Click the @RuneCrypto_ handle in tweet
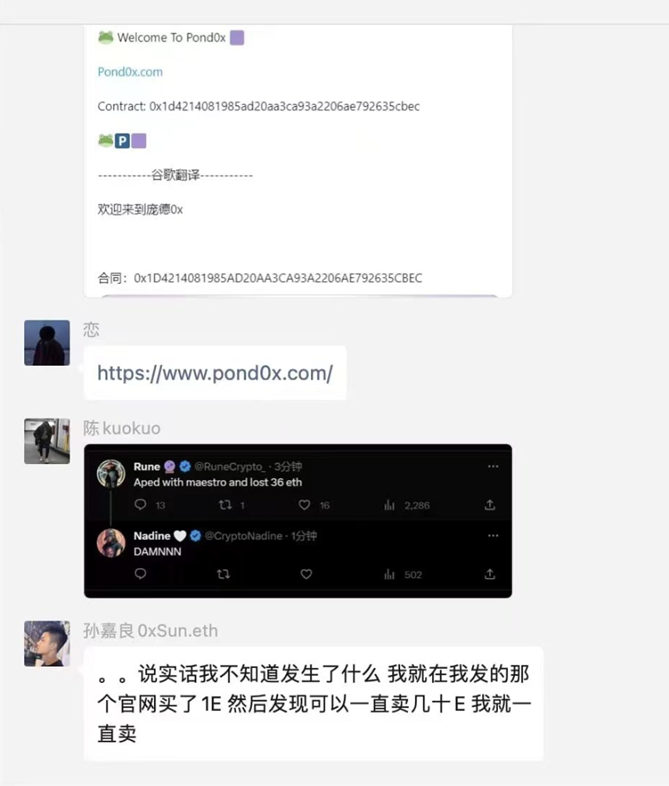 coord(230,467)
